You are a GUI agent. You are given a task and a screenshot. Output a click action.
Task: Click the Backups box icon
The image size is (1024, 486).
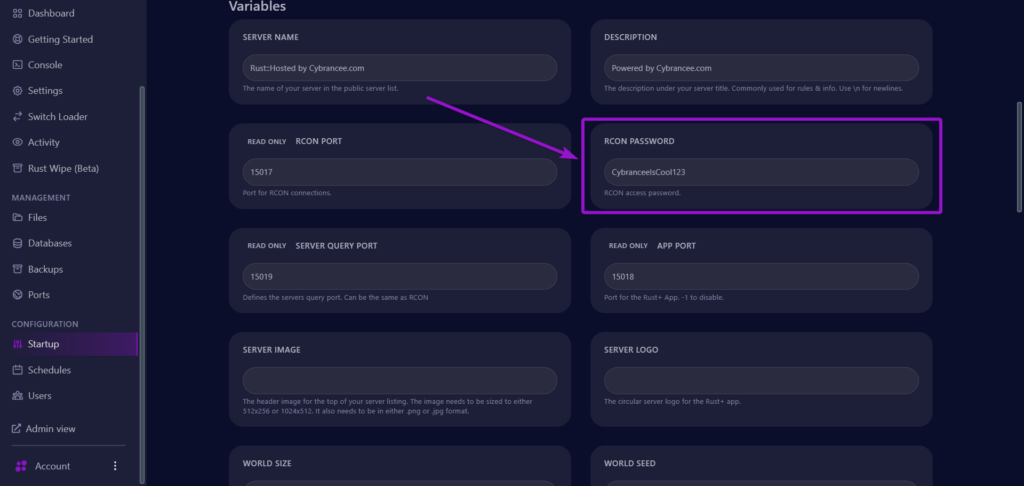click(18, 269)
